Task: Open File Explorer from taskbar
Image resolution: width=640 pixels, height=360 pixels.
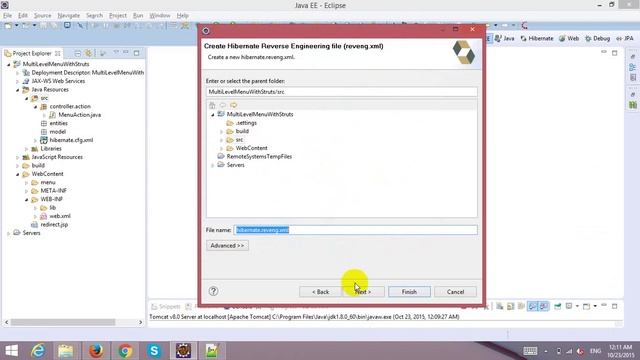Action: 65,351
